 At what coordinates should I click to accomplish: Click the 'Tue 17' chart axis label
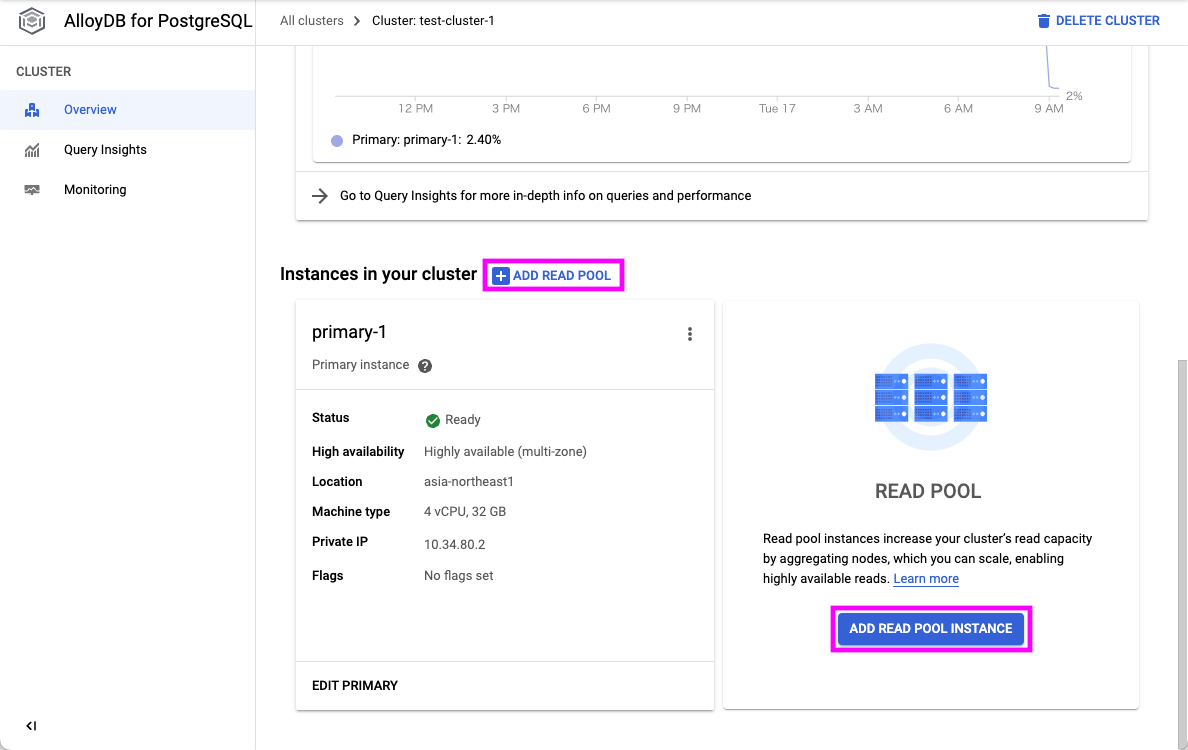777,108
